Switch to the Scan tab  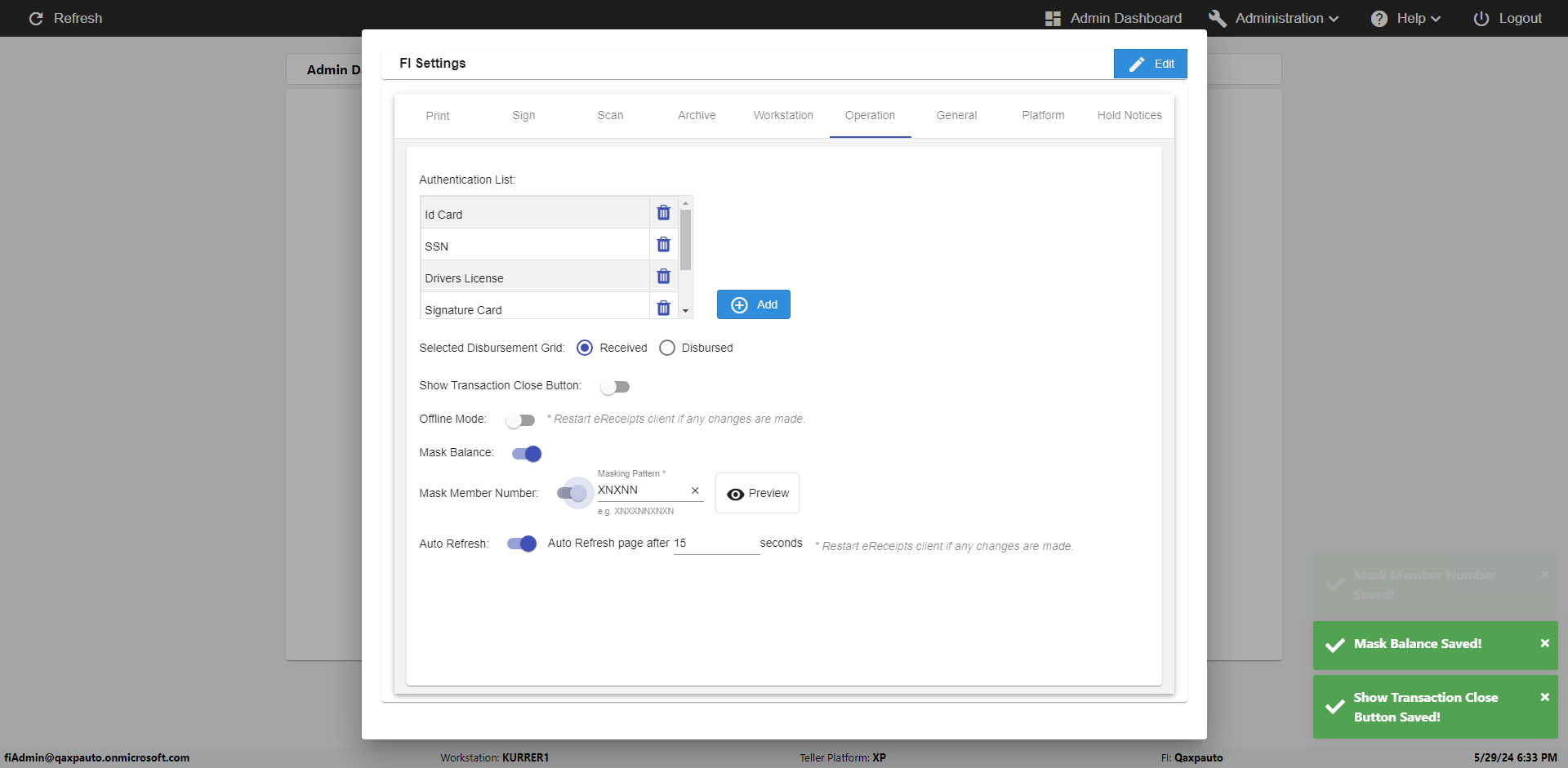[610, 116]
